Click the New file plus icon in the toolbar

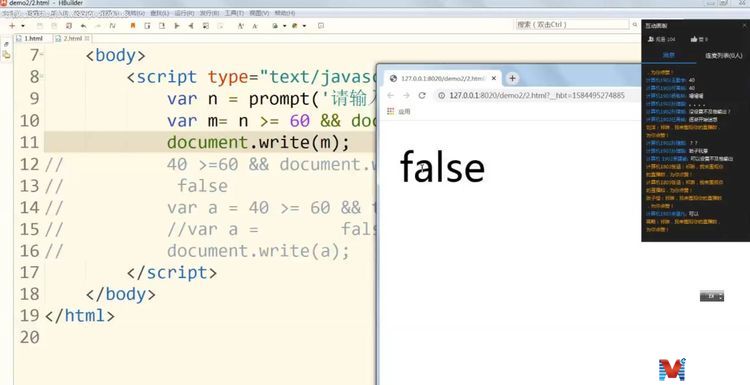point(12,26)
